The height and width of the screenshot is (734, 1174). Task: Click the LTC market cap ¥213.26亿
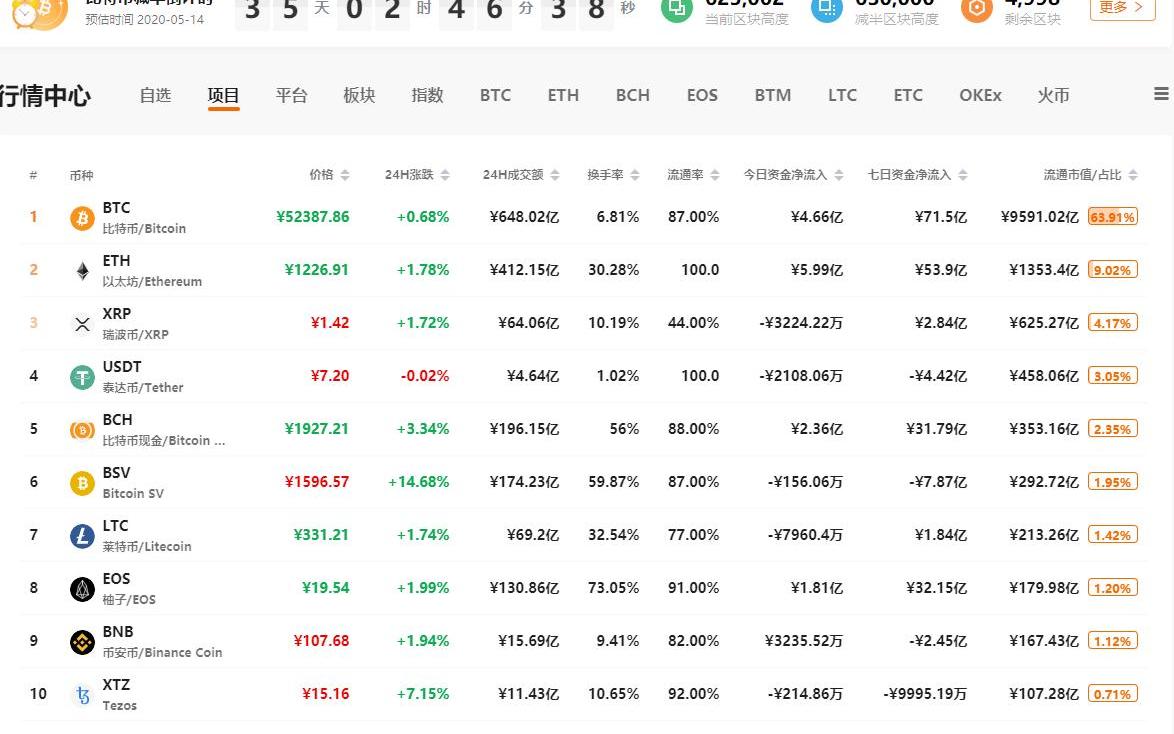(x=1044, y=535)
